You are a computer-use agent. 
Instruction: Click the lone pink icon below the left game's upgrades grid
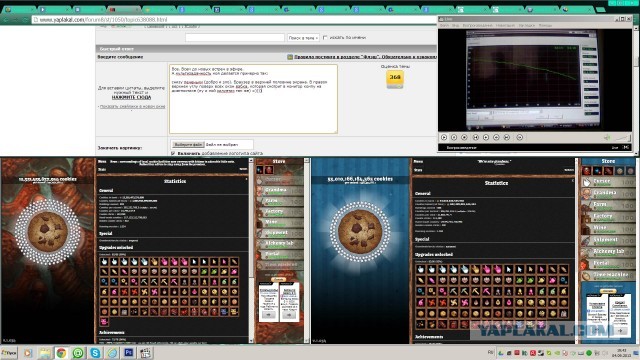click(104, 322)
